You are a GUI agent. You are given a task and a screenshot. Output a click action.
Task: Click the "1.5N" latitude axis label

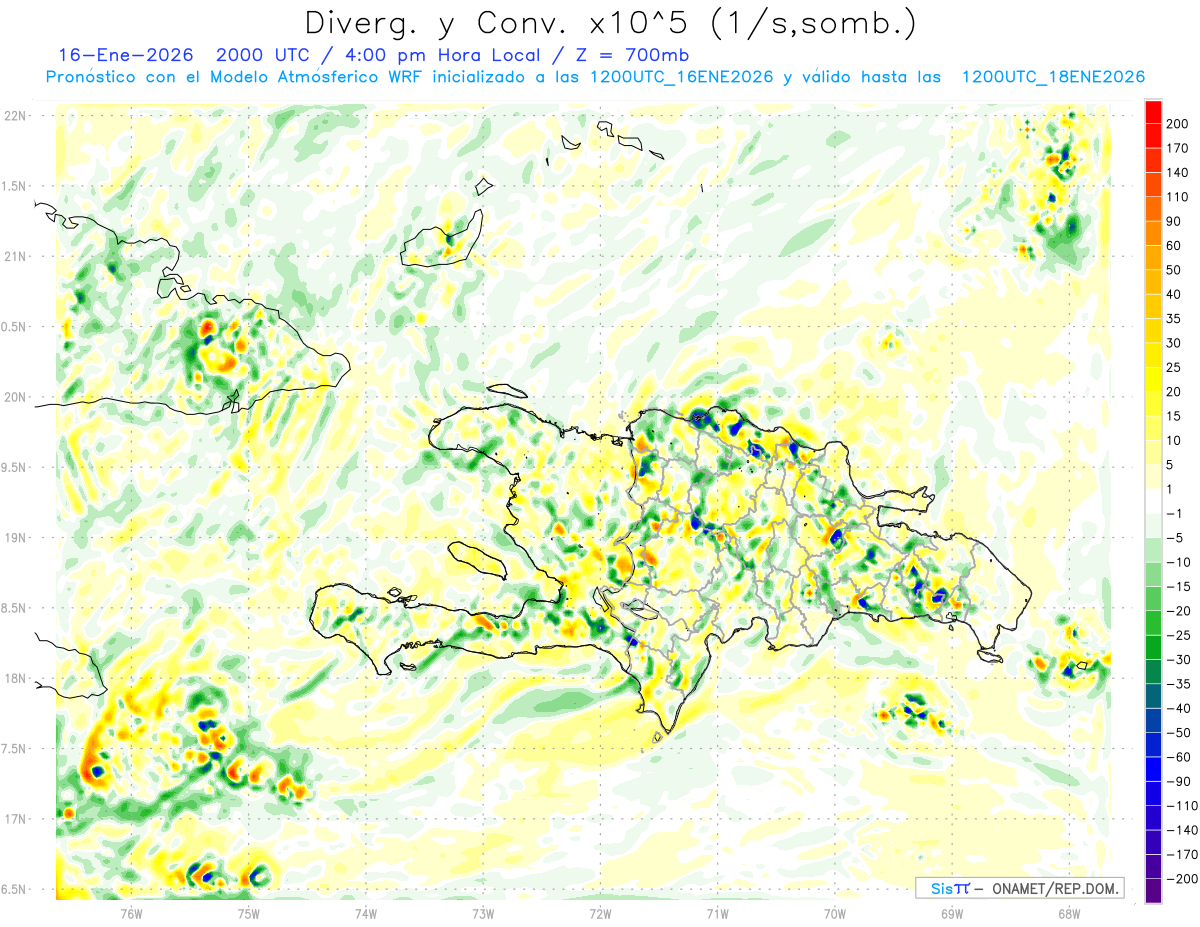14,186
